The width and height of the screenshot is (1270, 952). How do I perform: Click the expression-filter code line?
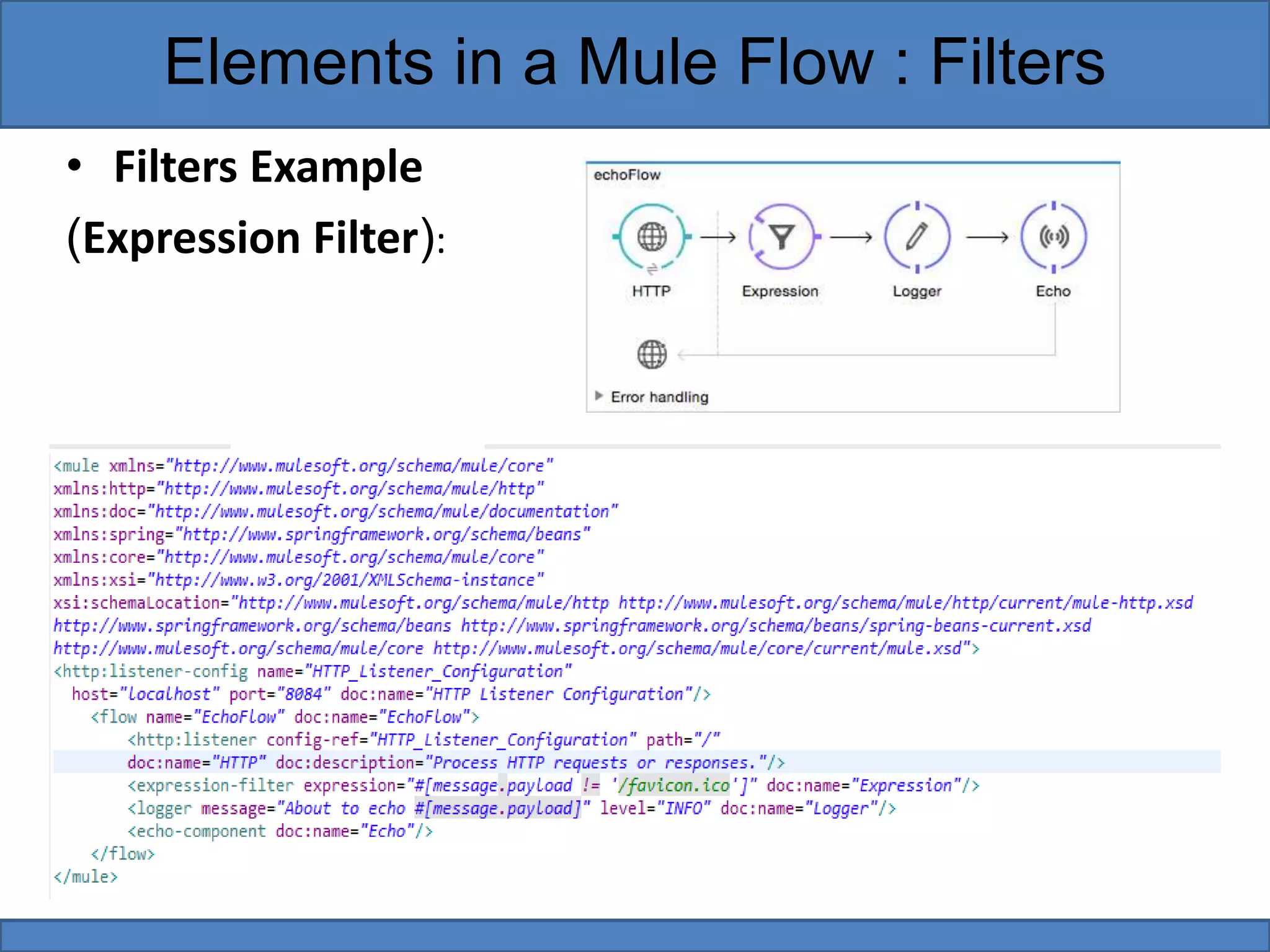point(554,786)
